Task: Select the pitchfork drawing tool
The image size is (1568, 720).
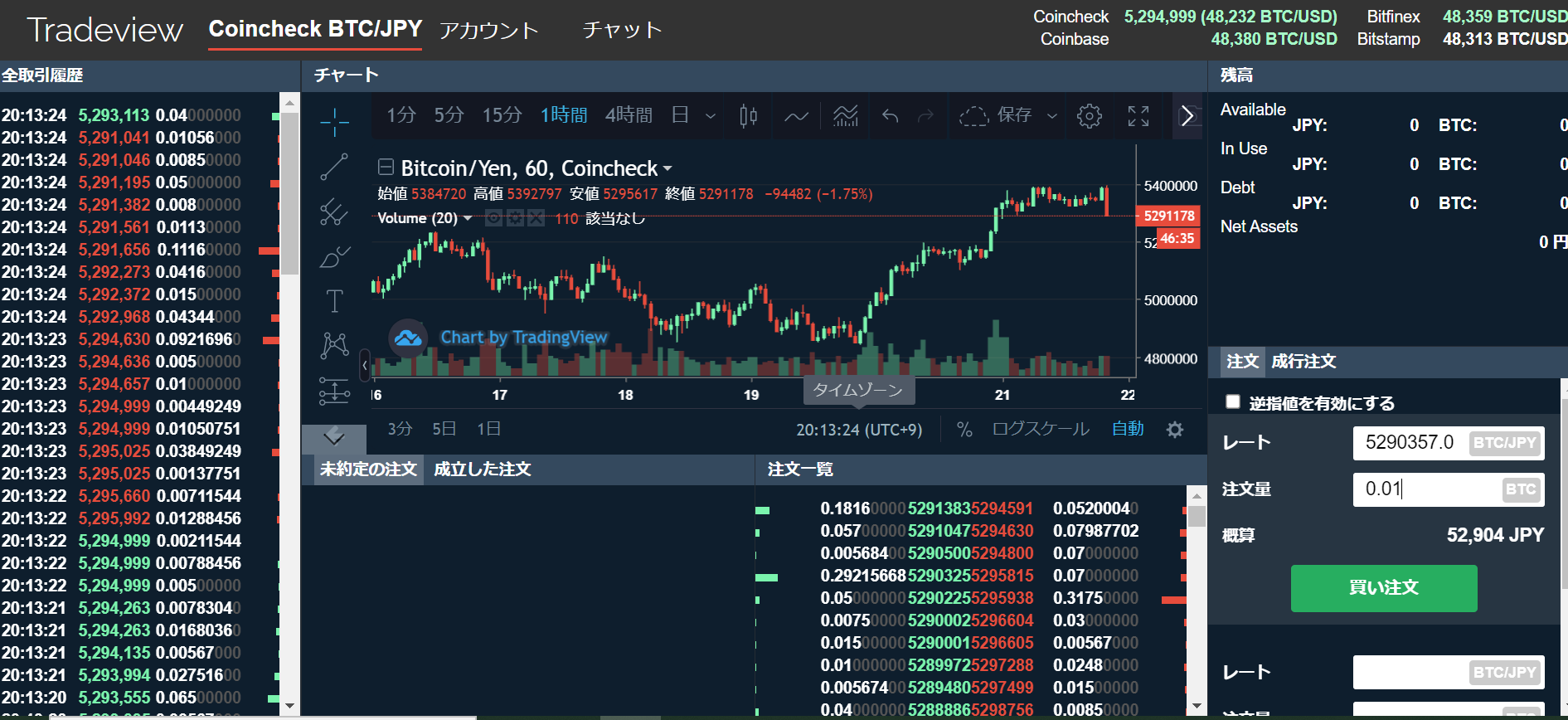Action: (x=334, y=212)
